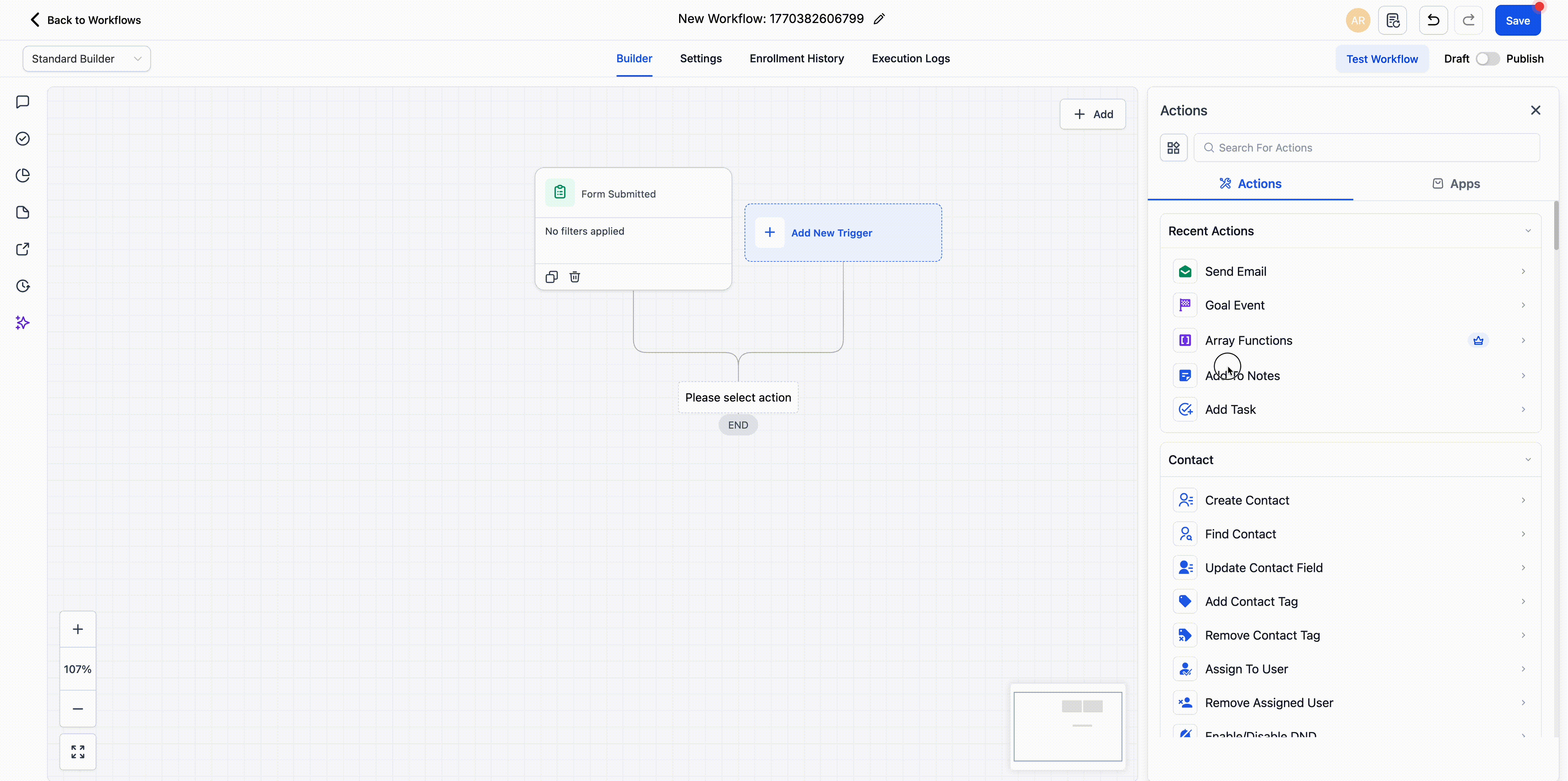Click the Test Workflow button
This screenshot has width=1568, height=781.
(x=1382, y=59)
